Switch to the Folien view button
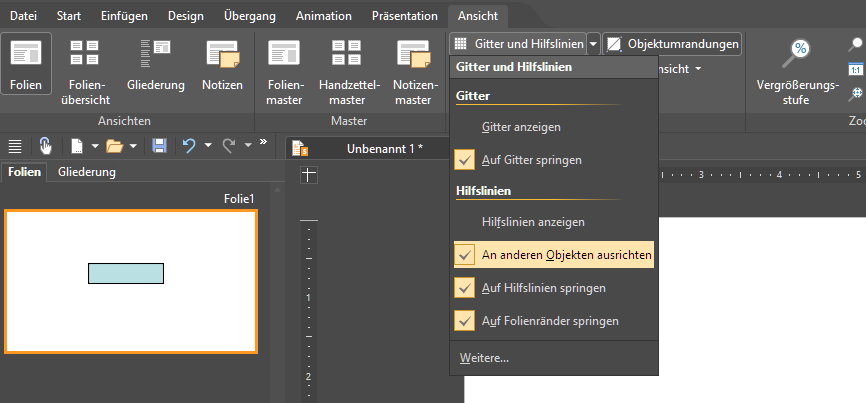Image resolution: width=866 pixels, height=403 pixels. point(26,63)
